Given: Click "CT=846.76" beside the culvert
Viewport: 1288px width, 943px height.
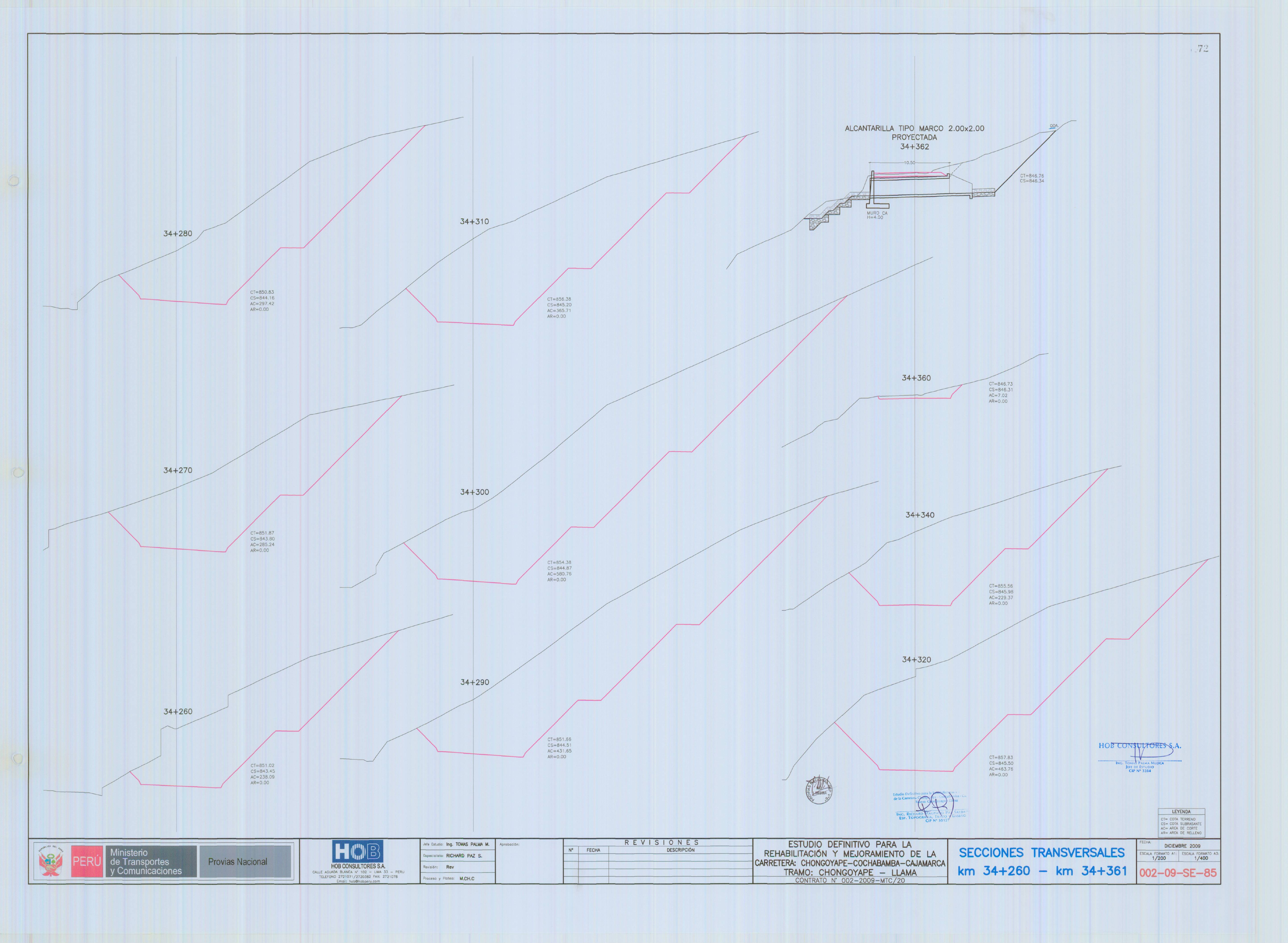Looking at the screenshot, I should click(x=1032, y=176).
